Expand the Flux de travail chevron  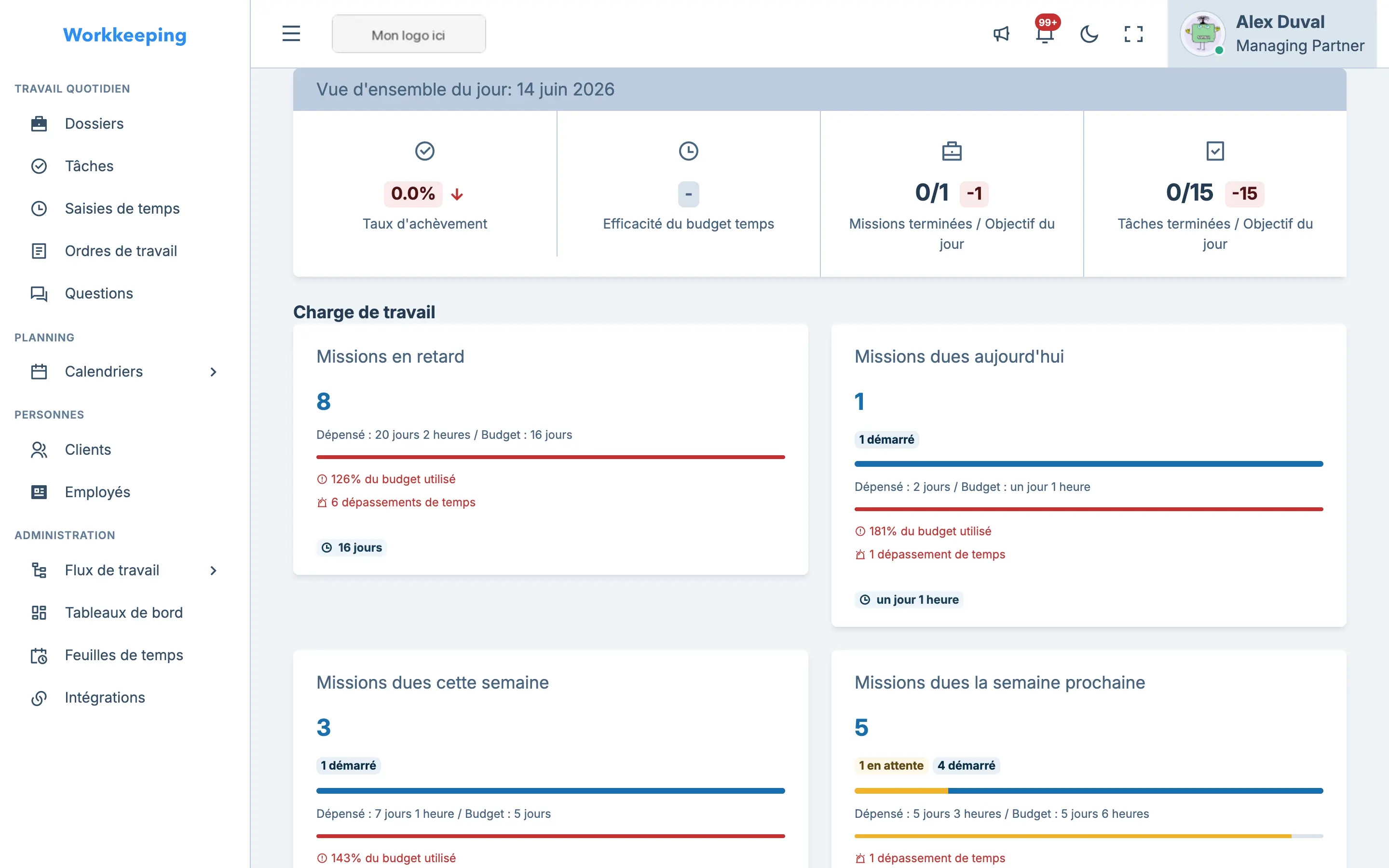tap(214, 570)
